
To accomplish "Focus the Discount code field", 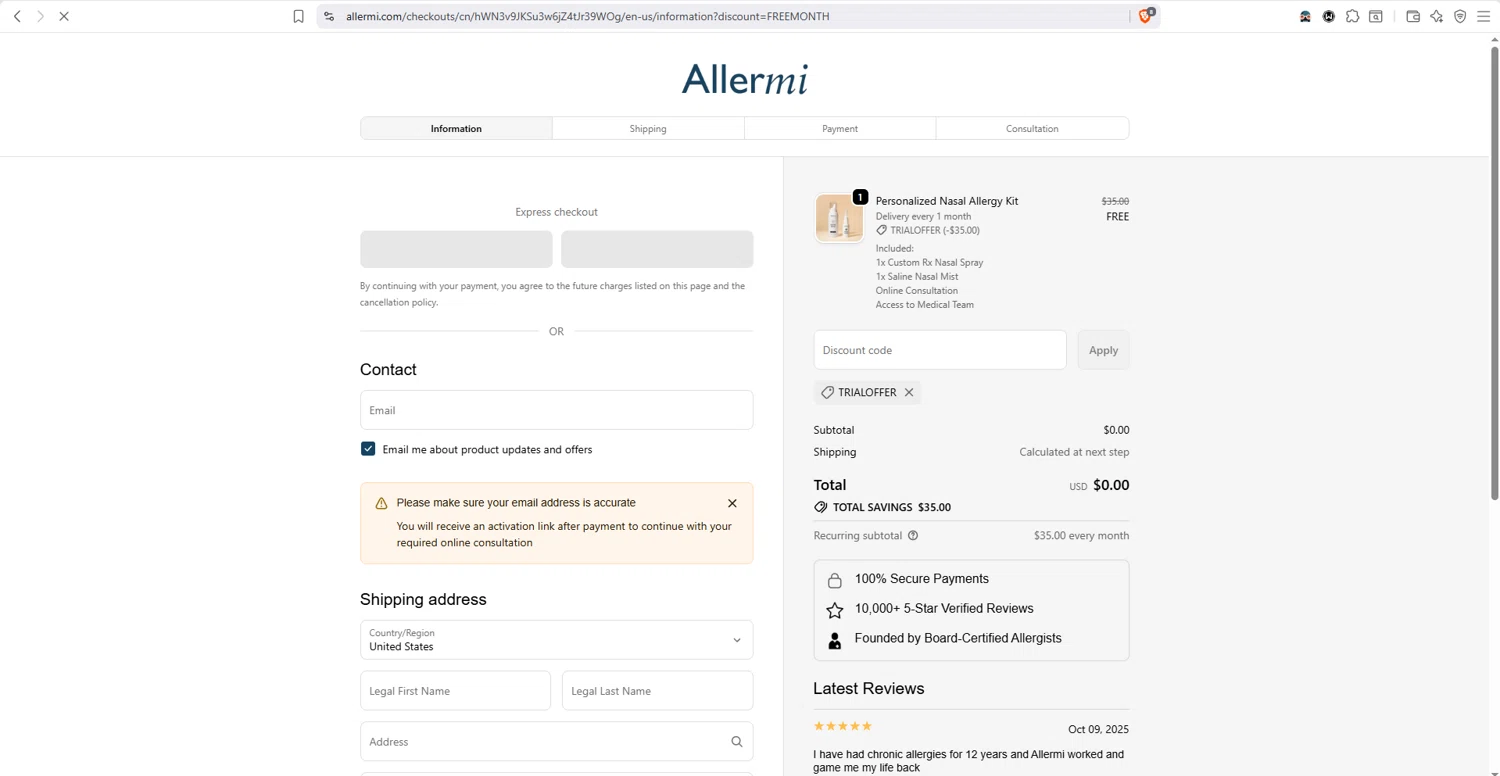I will point(940,350).
